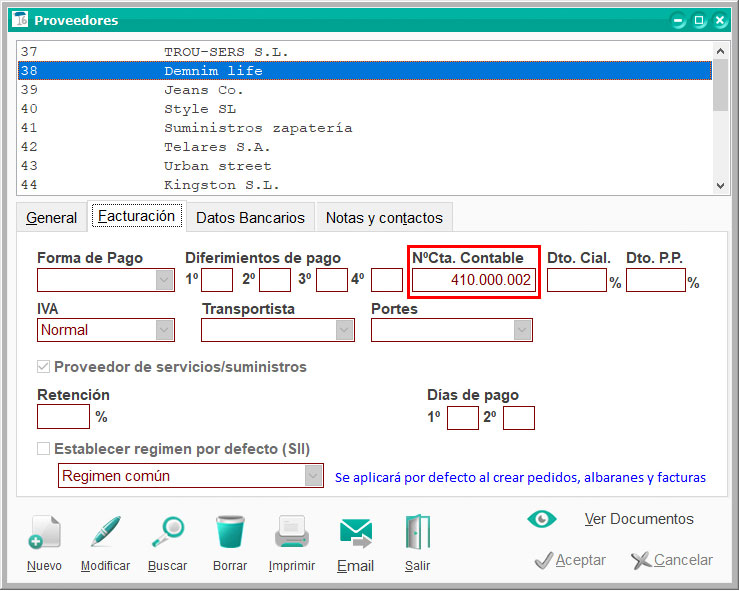Click the Salir door icon
The width and height of the screenshot is (739, 591).
pyautogui.click(x=418, y=532)
